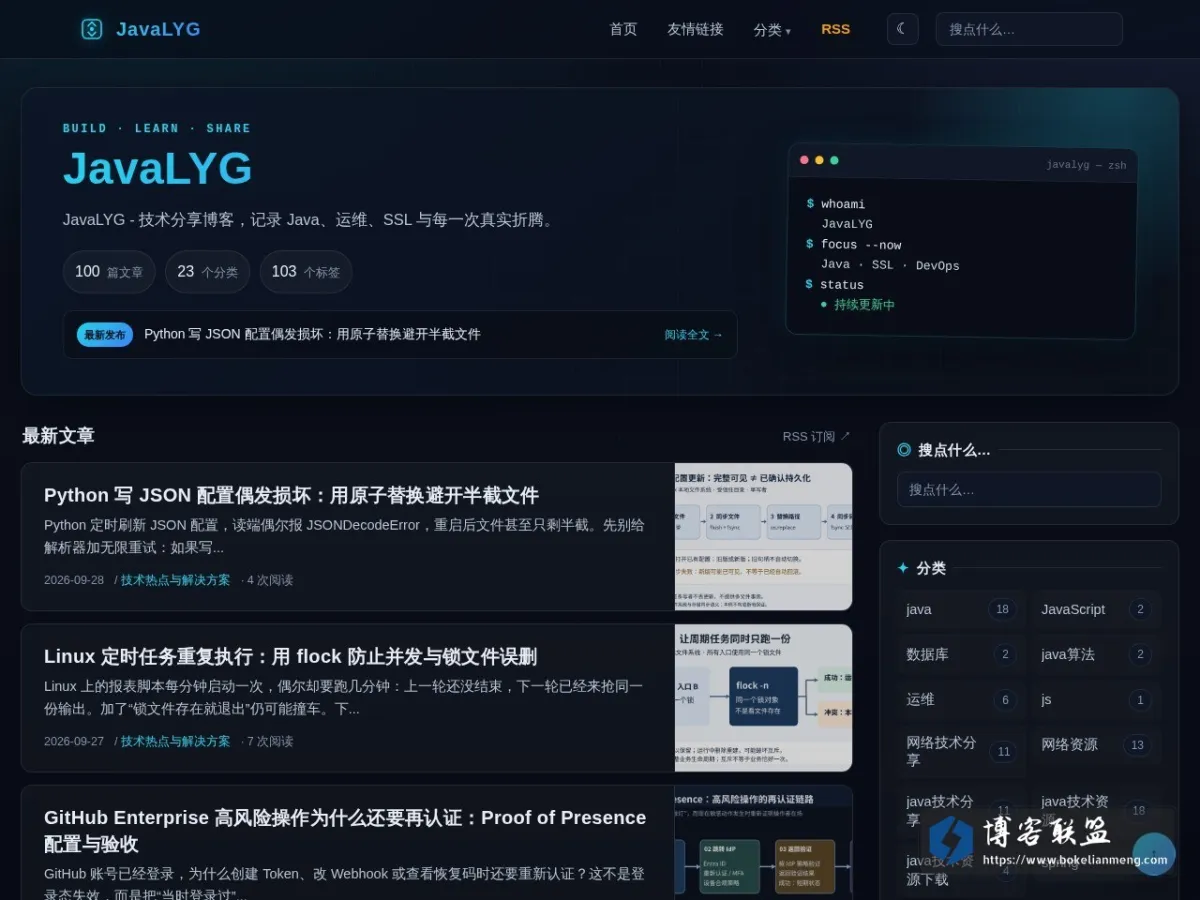This screenshot has height=900, width=1200.
Task: Click the round scroll-to-top button
Action: point(1153,854)
